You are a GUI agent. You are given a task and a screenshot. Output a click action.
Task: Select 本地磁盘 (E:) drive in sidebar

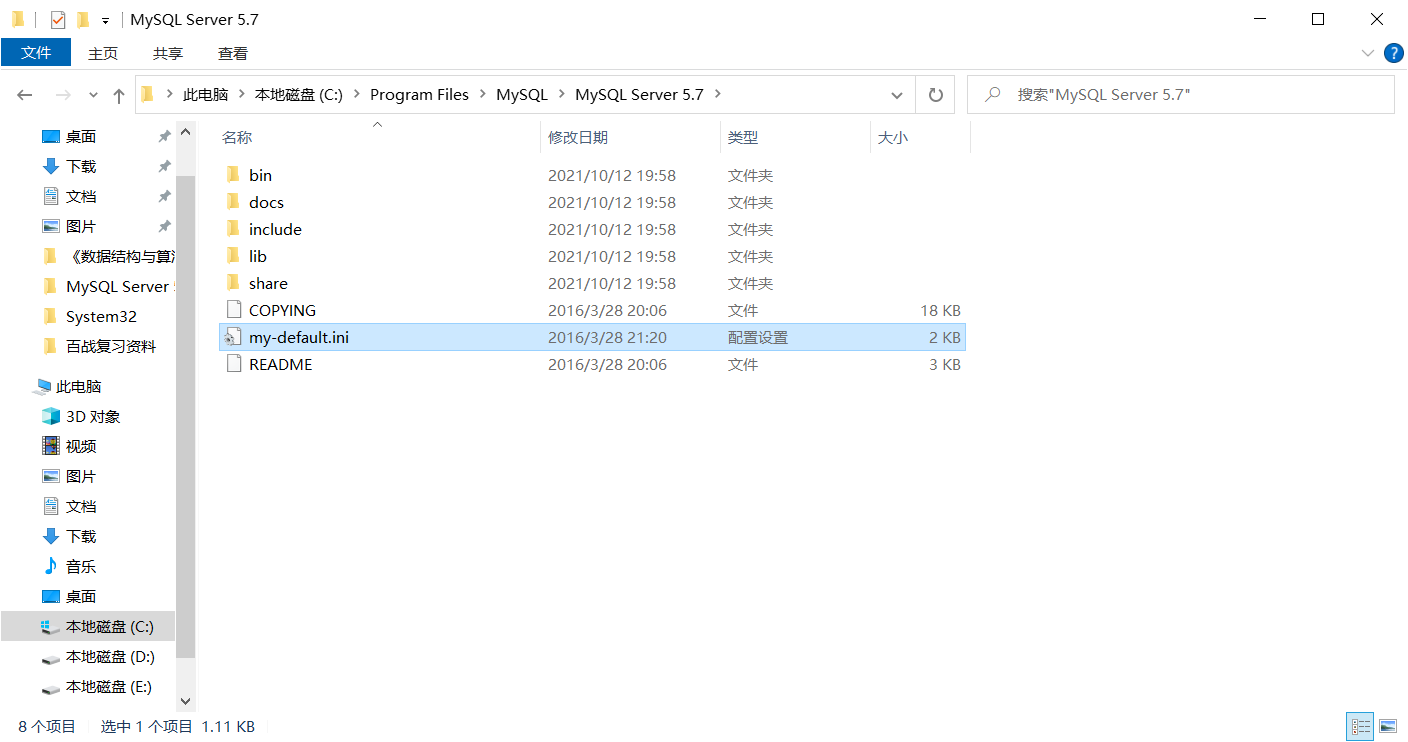coord(109,687)
